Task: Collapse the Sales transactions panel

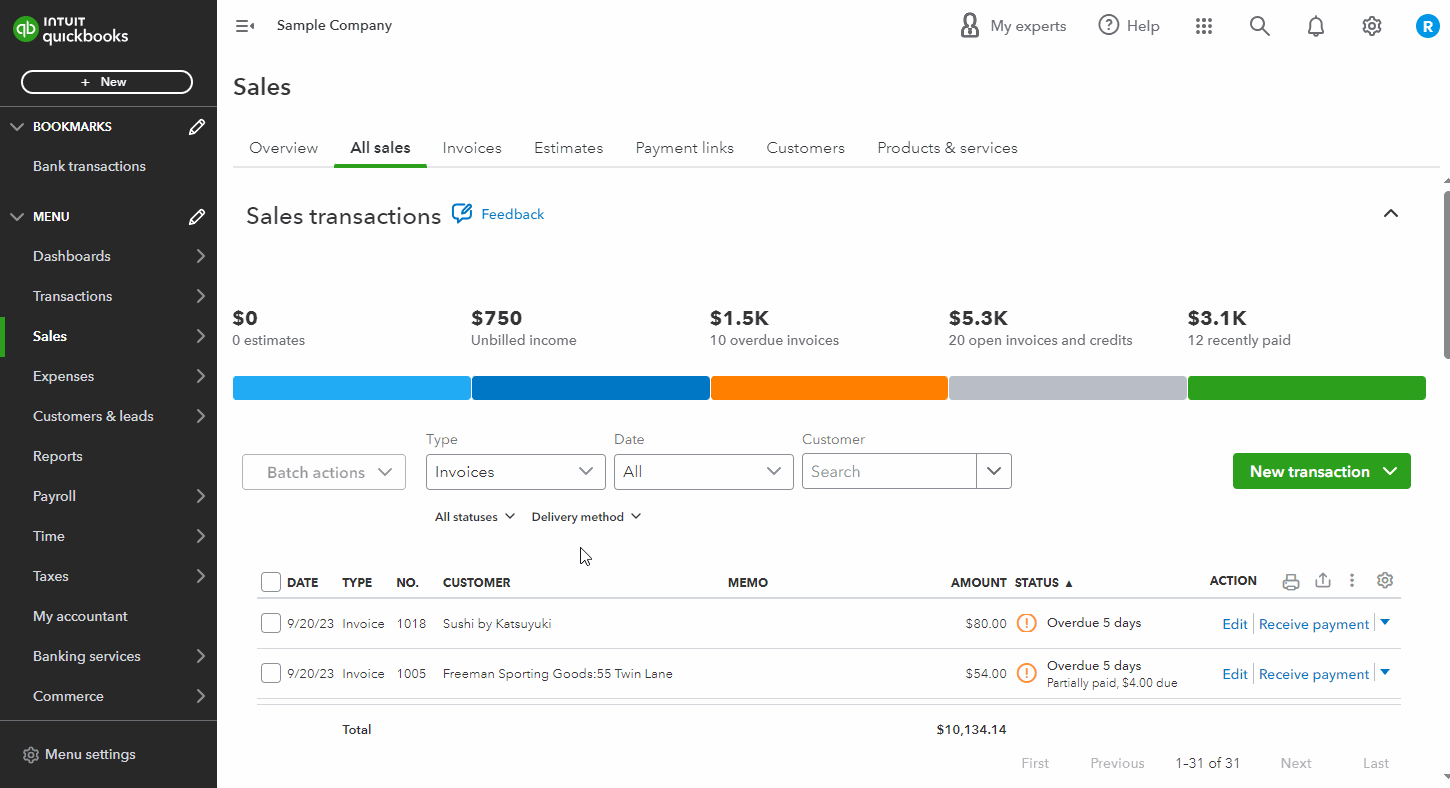Action: [1391, 214]
